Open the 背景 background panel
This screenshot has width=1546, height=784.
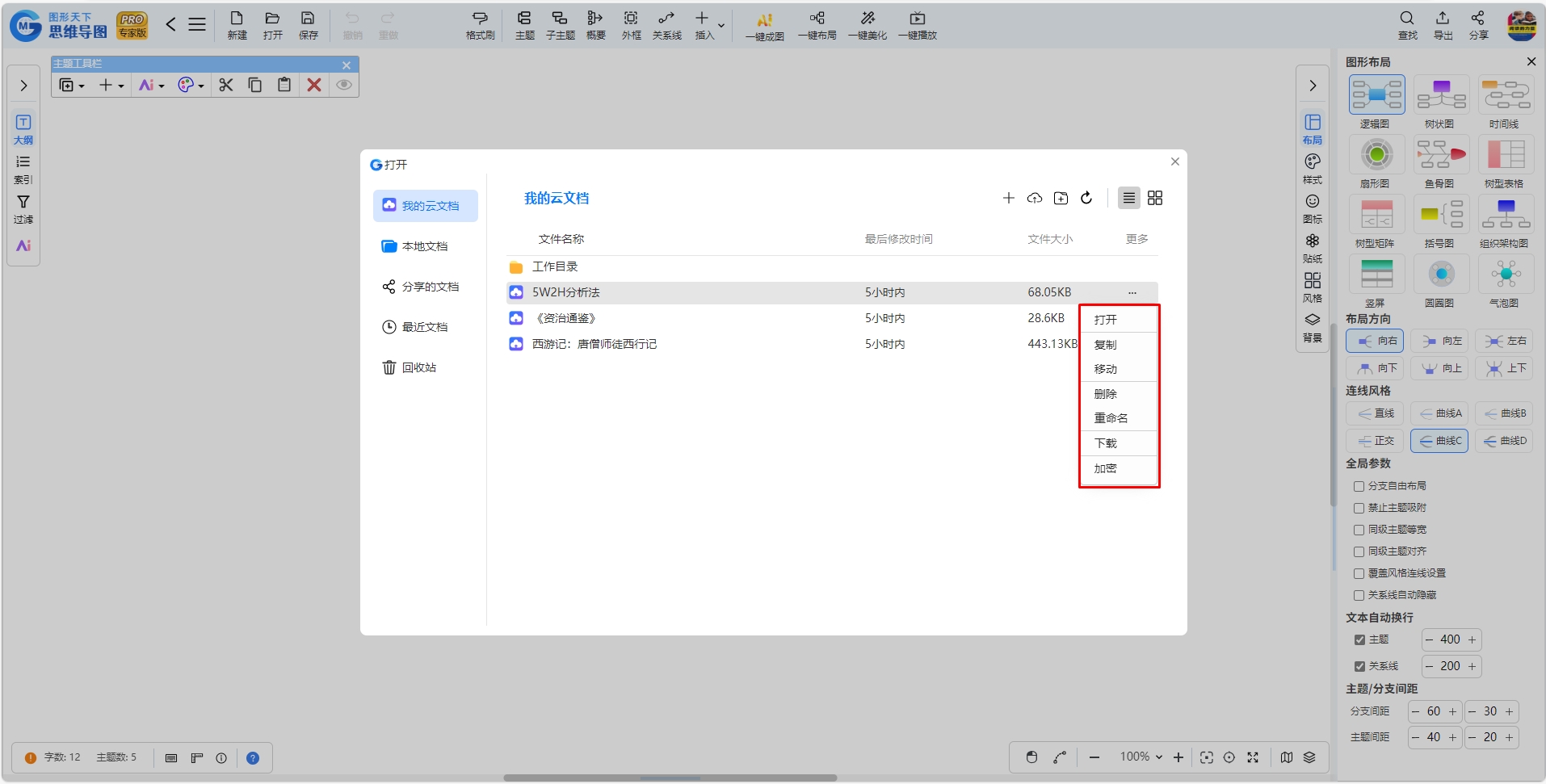[1313, 328]
